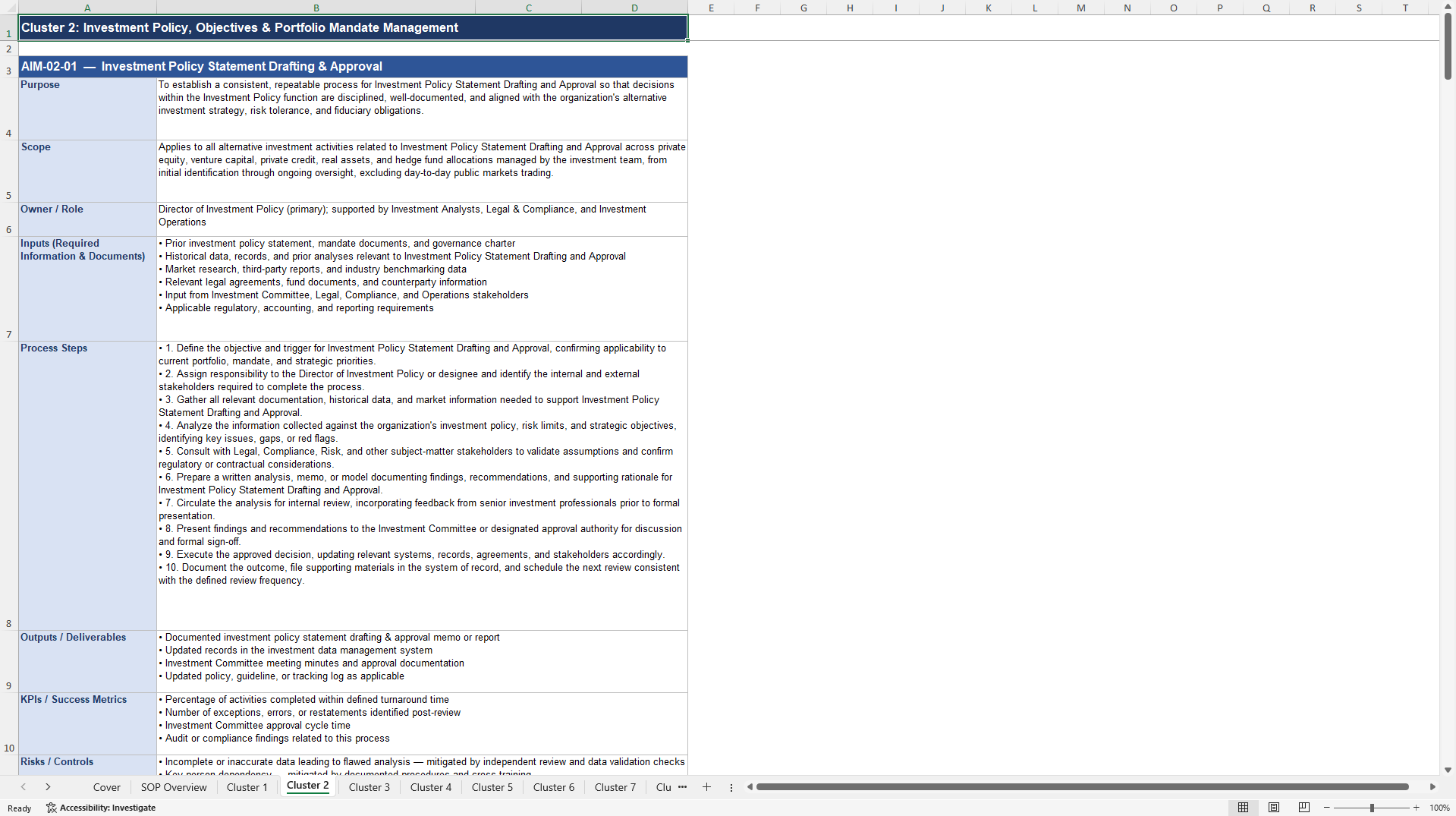
Task: Click the vertical scrollbar thumb
Action: (1448, 46)
